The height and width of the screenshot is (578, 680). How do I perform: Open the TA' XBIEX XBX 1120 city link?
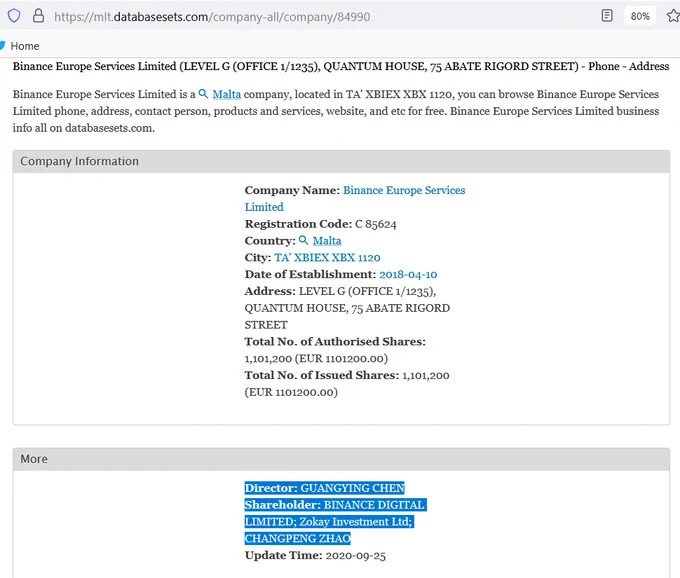tap(327, 258)
